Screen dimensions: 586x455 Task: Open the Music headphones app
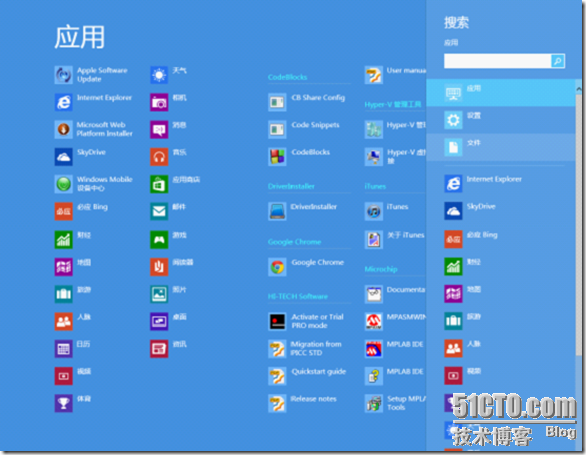coord(169,157)
